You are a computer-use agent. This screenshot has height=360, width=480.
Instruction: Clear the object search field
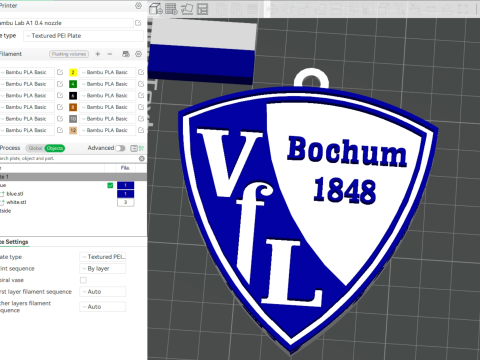click(142, 159)
